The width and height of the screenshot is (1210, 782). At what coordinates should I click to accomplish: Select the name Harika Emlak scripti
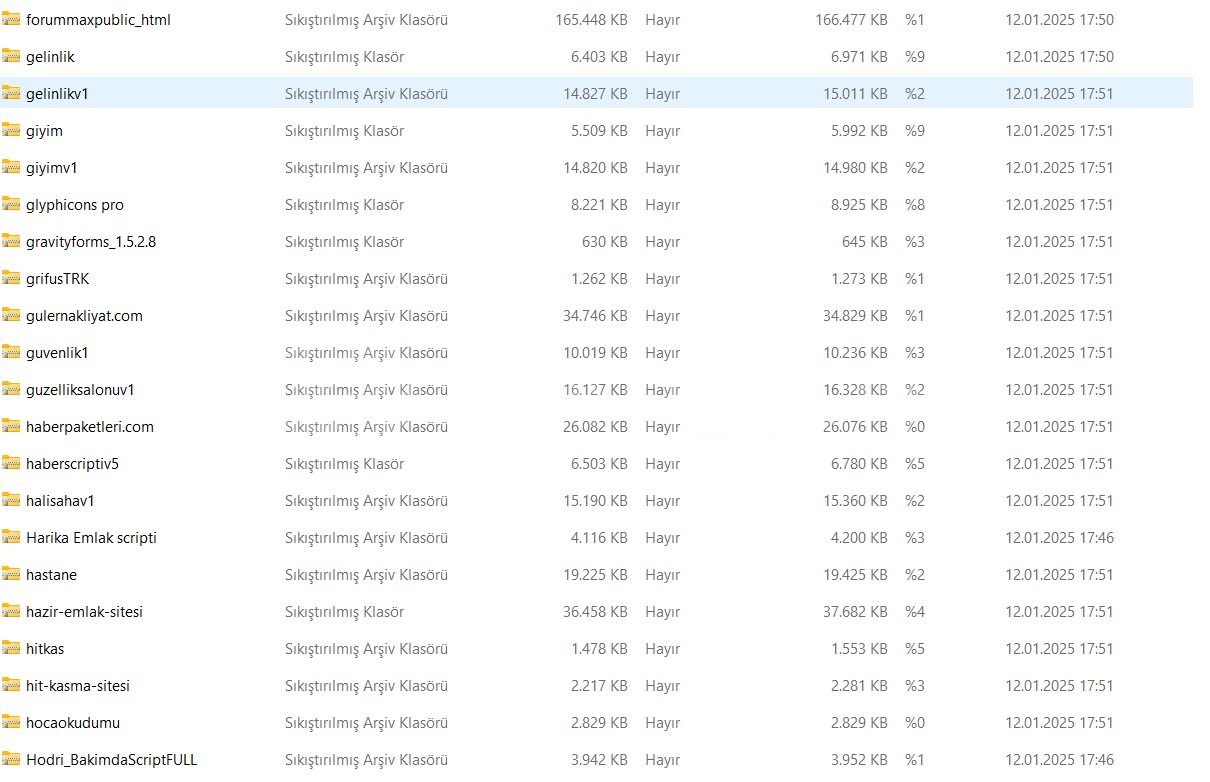pyautogui.click(x=91, y=538)
